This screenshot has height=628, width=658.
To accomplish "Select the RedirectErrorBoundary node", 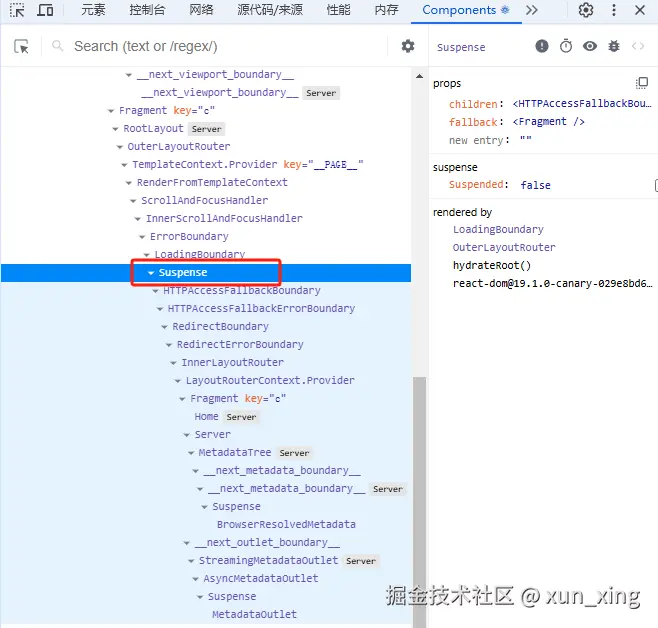I will (240, 345).
